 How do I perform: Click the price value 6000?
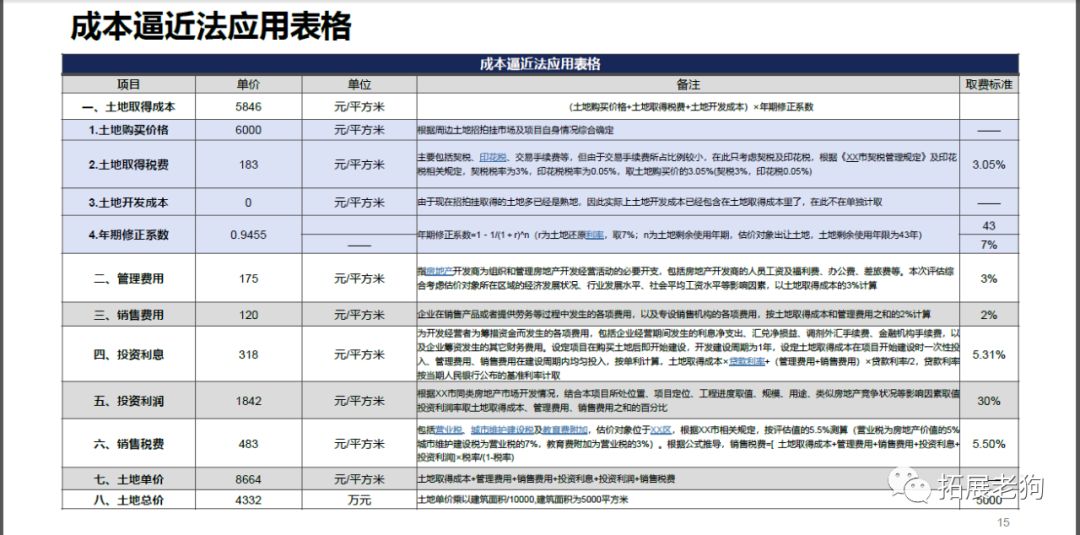tap(249, 130)
